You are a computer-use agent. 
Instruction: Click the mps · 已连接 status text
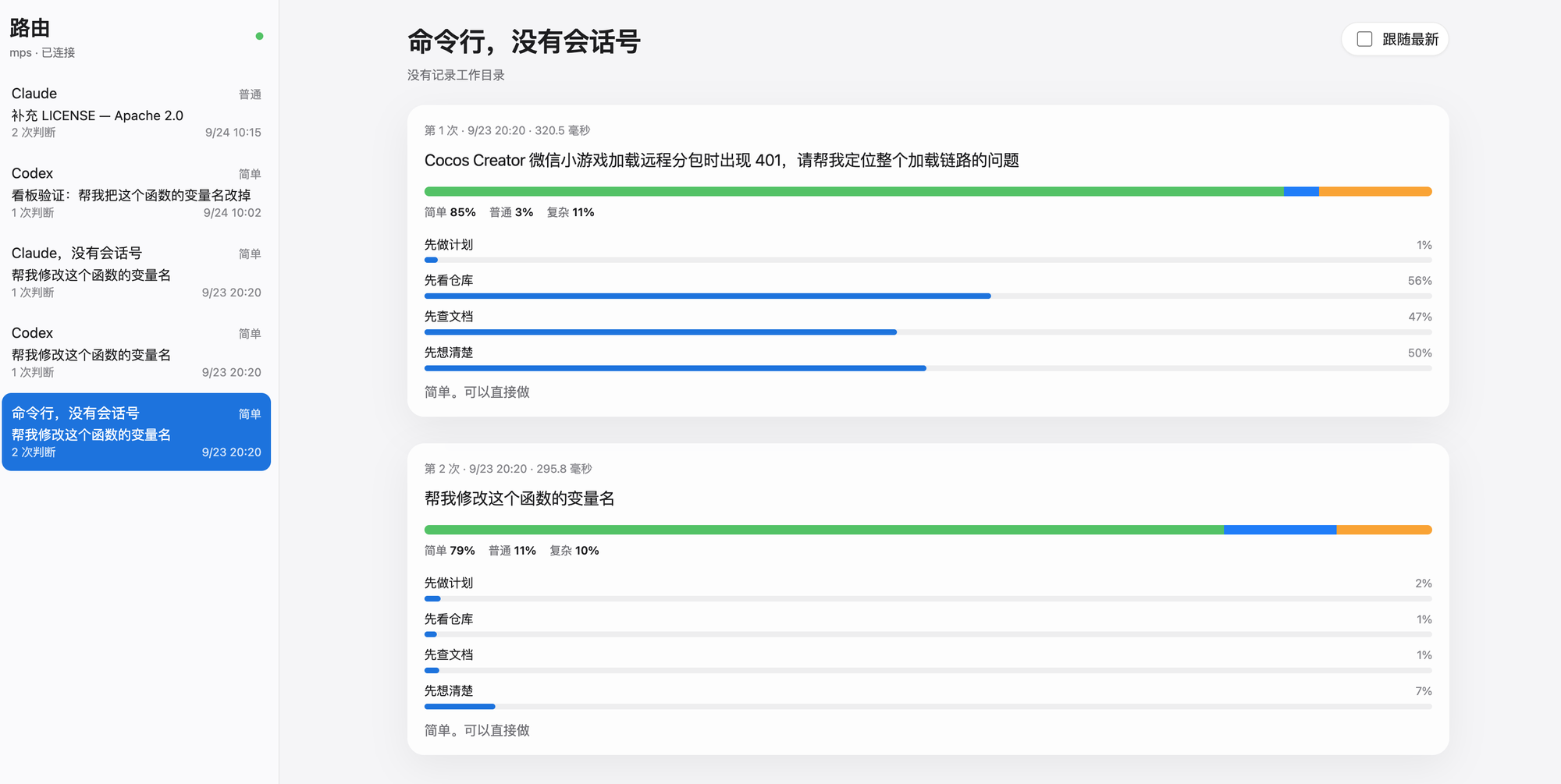42,52
